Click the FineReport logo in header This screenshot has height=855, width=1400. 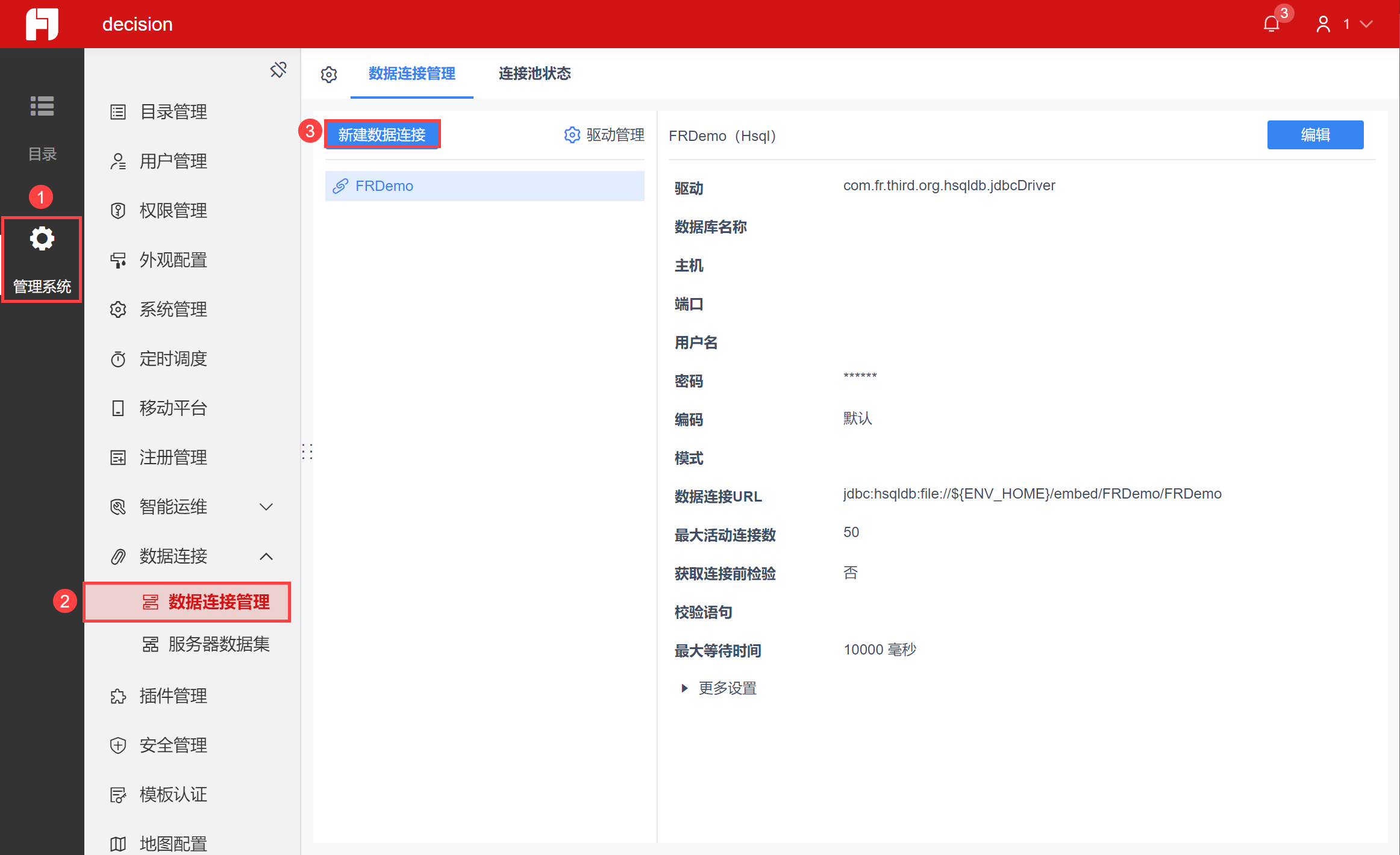tap(42, 24)
